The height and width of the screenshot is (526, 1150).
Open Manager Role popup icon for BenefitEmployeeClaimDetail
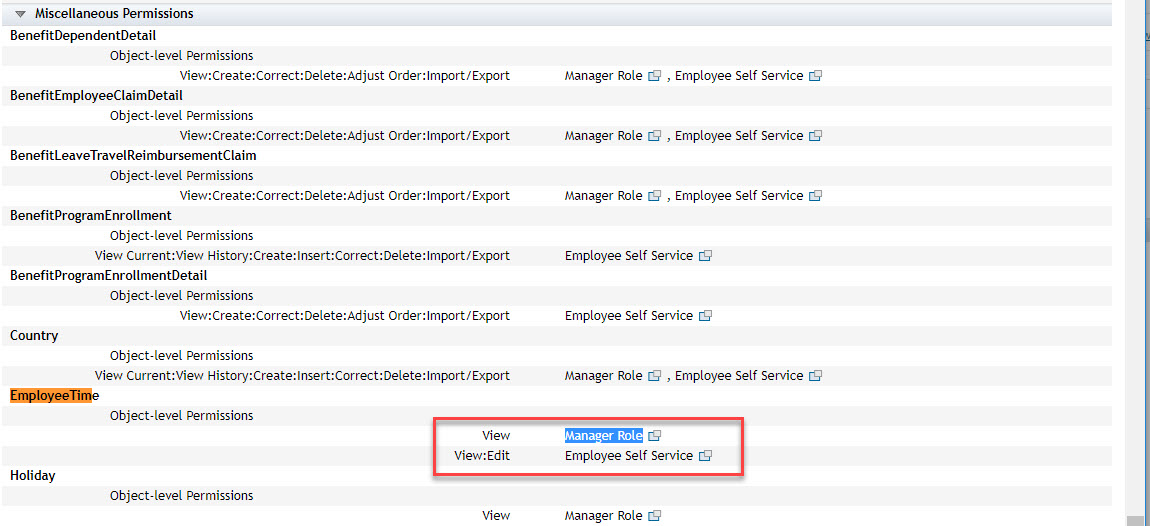pos(655,136)
